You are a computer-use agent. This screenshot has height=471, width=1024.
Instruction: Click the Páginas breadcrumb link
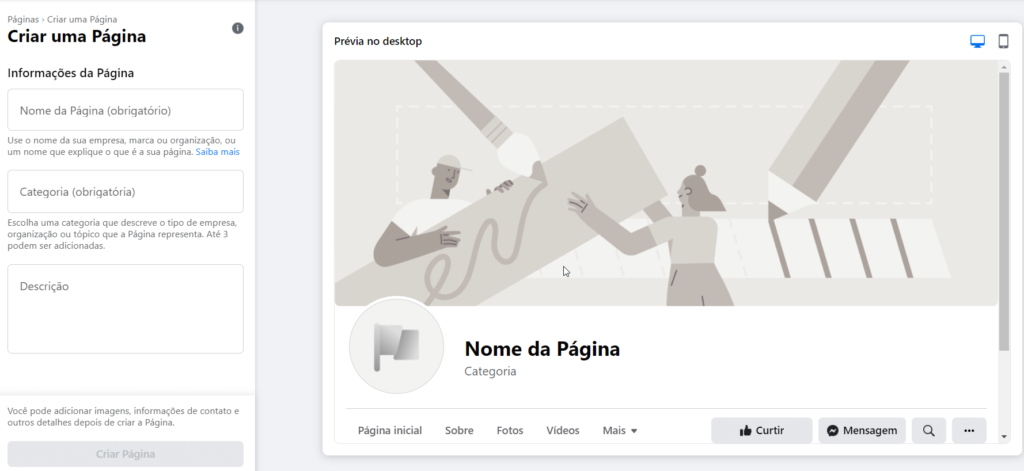pyautogui.click(x=23, y=20)
